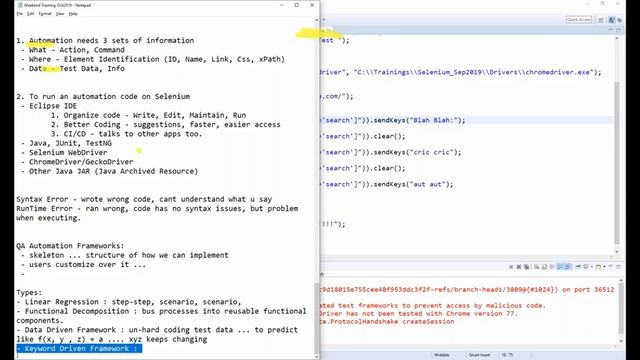Maximize the Eclipse editor area

coord(618,30)
